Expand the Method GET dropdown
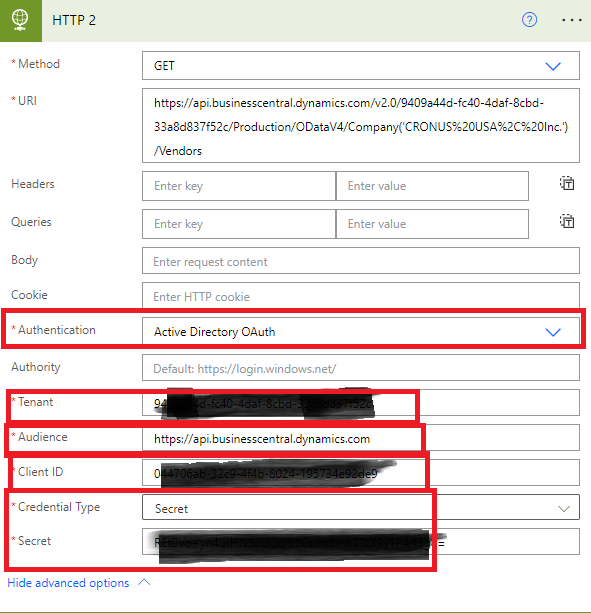Viewport: 591px width, 613px height. click(360, 65)
